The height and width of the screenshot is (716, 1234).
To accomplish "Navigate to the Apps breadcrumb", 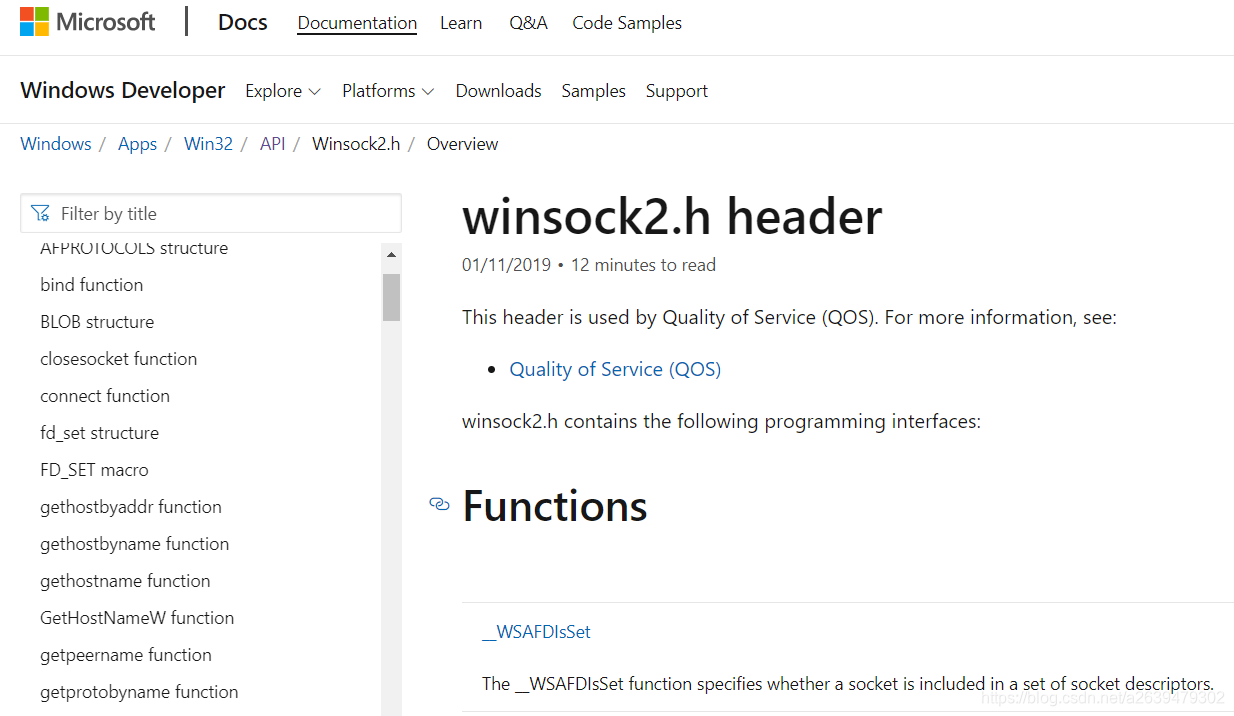I will (137, 143).
